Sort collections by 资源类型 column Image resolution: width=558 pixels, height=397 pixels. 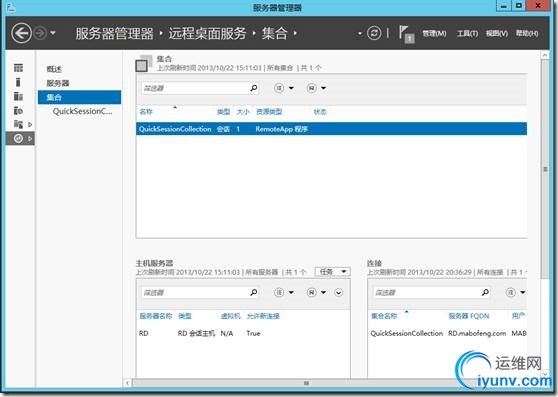pos(269,112)
